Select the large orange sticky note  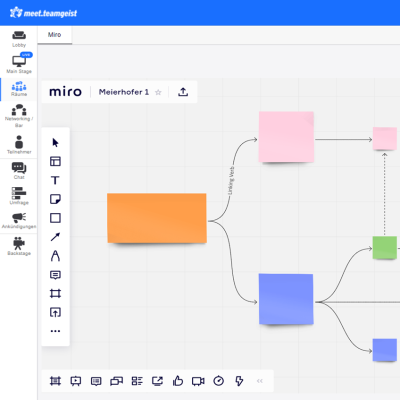coord(157,218)
